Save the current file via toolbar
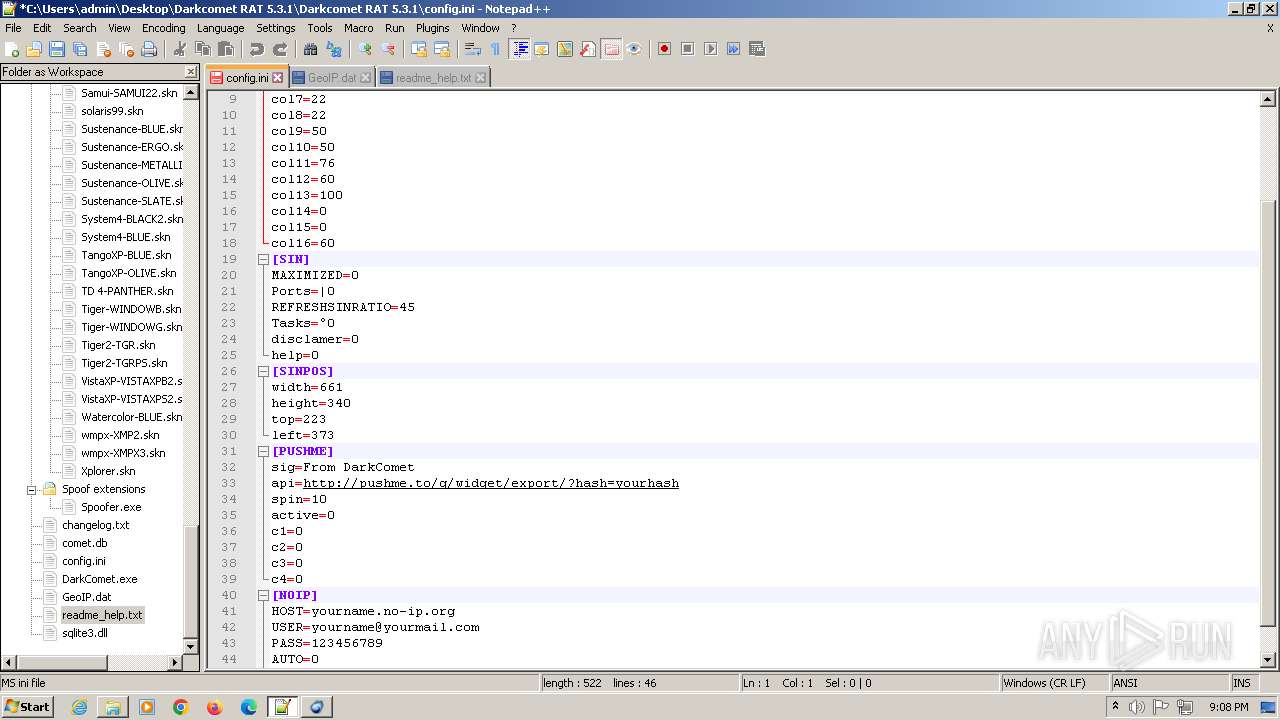The image size is (1280, 720). [x=57, y=49]
